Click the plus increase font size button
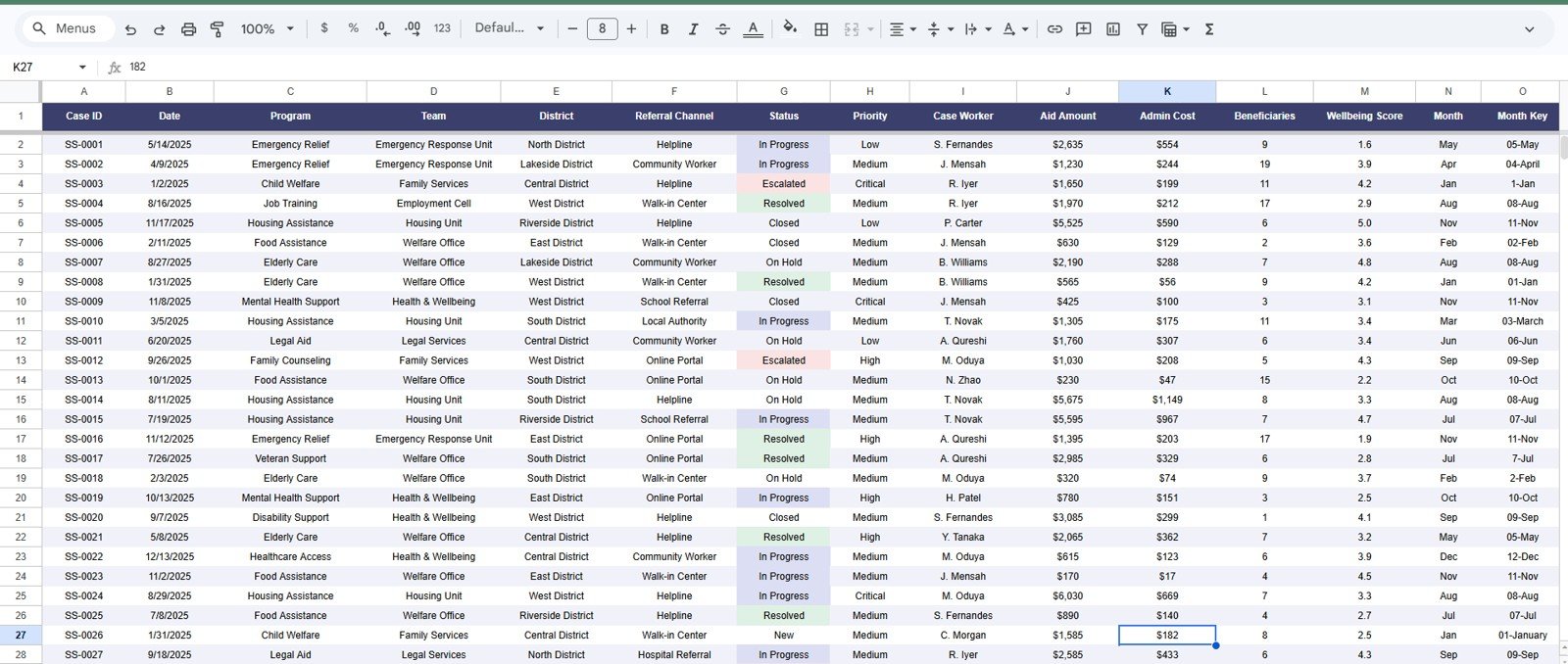This screenshot has height=664, width=1568. 631,28
